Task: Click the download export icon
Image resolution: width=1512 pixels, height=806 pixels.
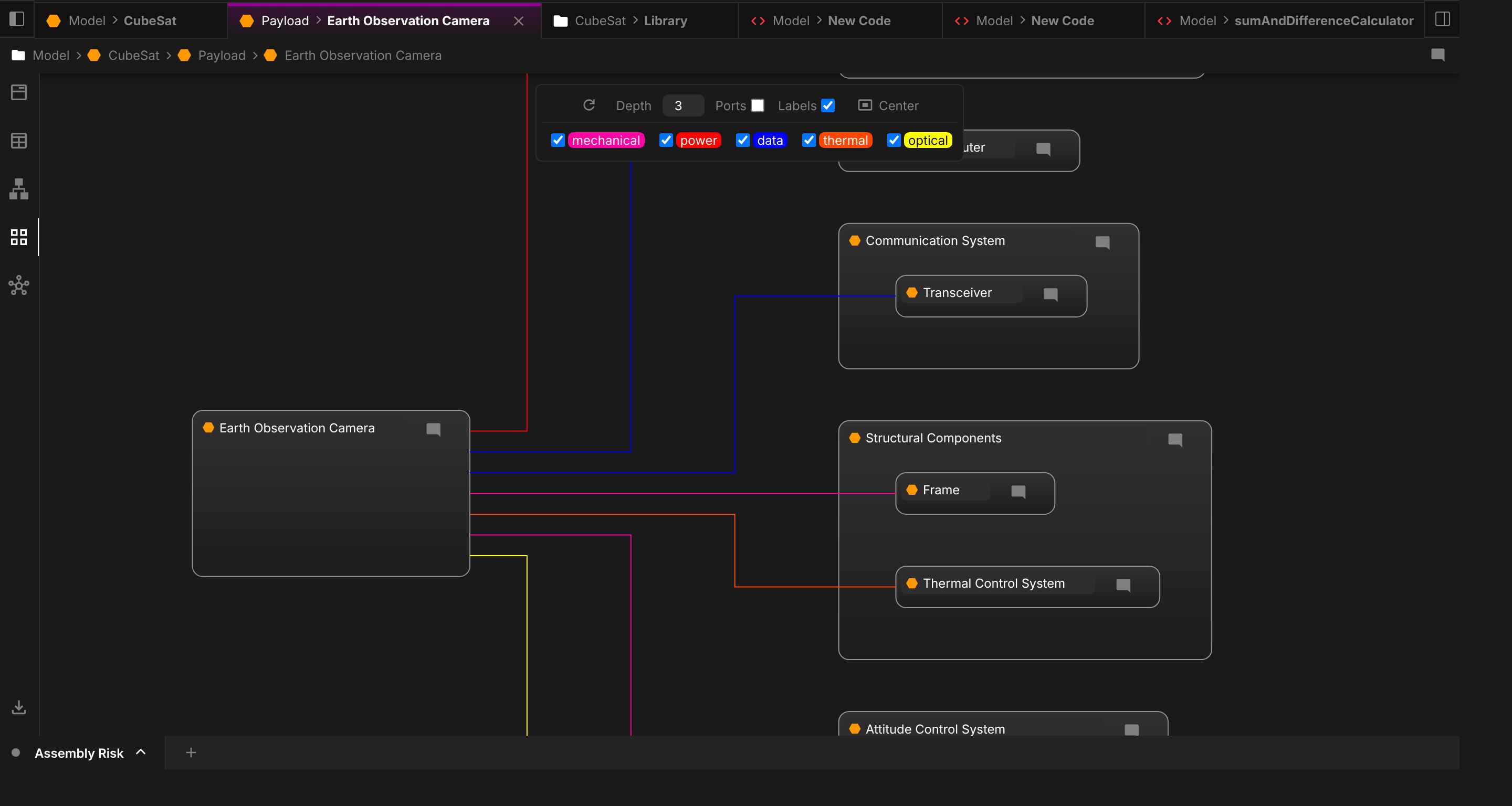Action: tap(19, 707)
